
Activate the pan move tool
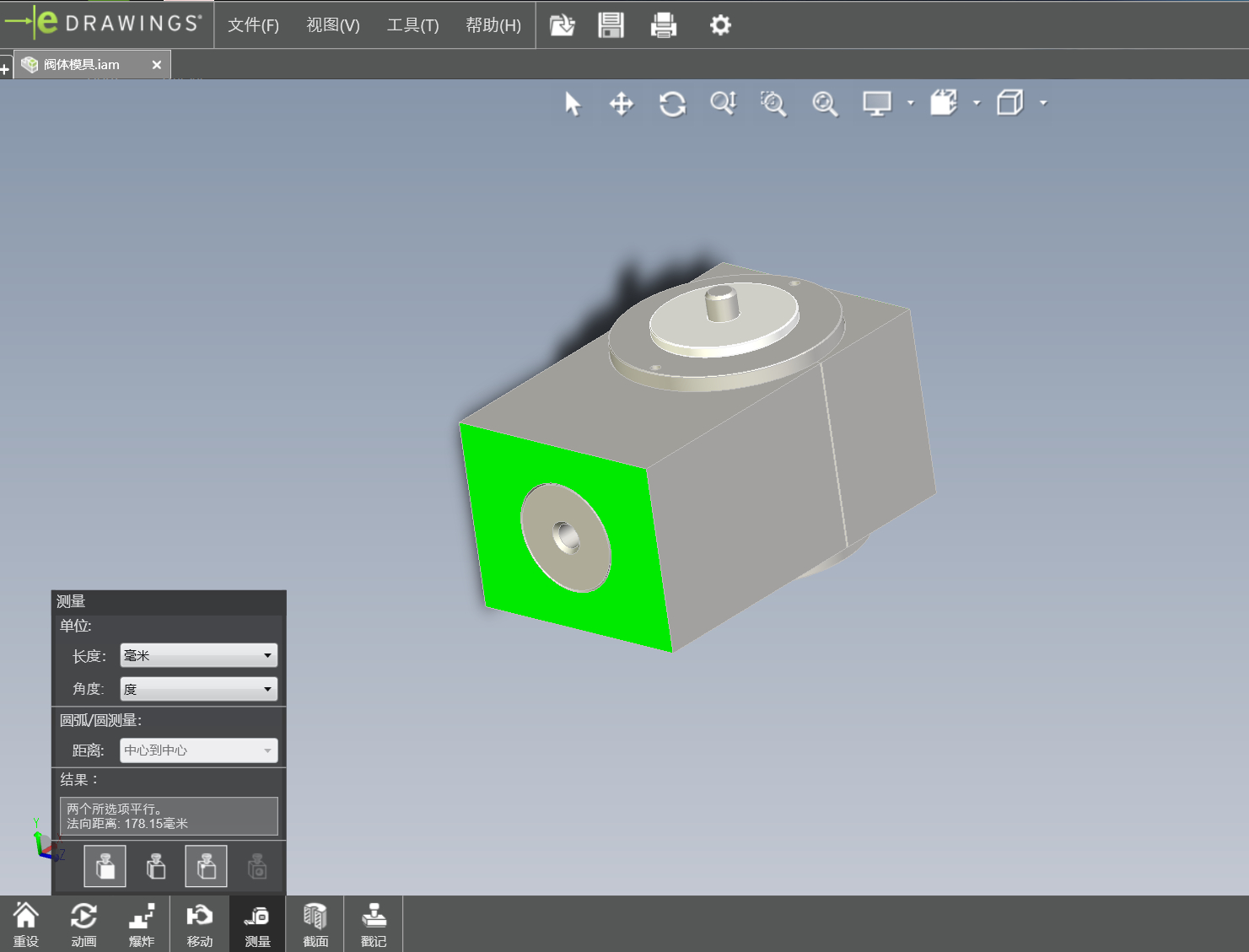[x=622, y=104]
